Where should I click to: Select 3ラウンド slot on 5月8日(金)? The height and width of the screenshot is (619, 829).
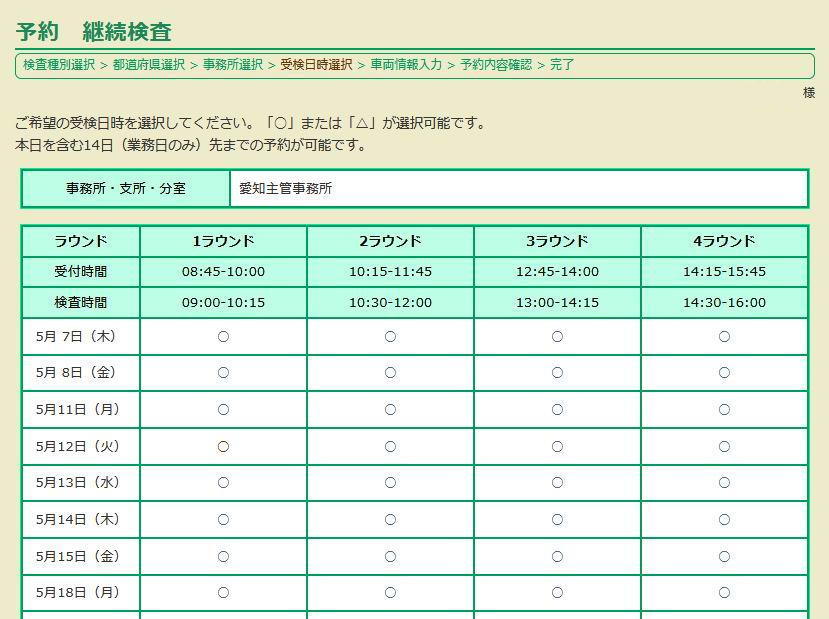click(557, 373)
